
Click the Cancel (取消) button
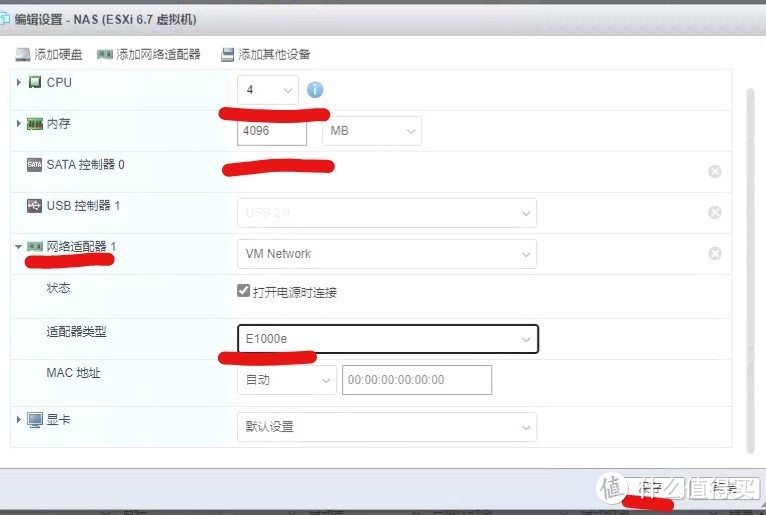[724, 488]
